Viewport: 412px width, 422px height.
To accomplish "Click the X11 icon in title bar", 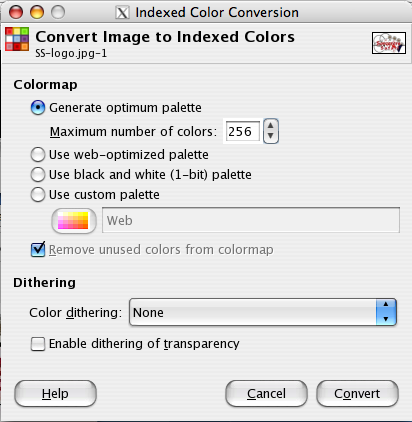I will pos(122,13).
